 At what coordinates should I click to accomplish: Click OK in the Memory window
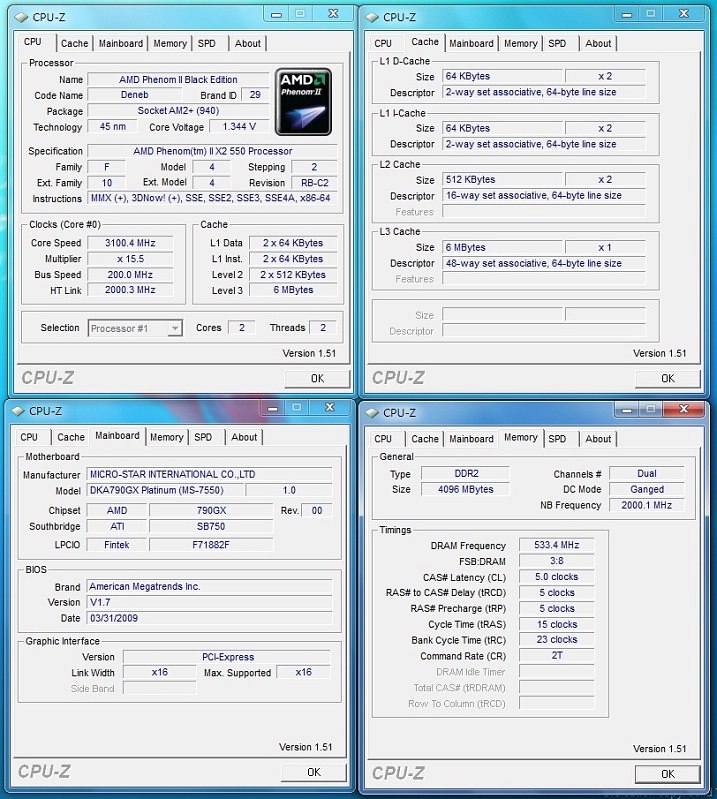click(668, 774)
